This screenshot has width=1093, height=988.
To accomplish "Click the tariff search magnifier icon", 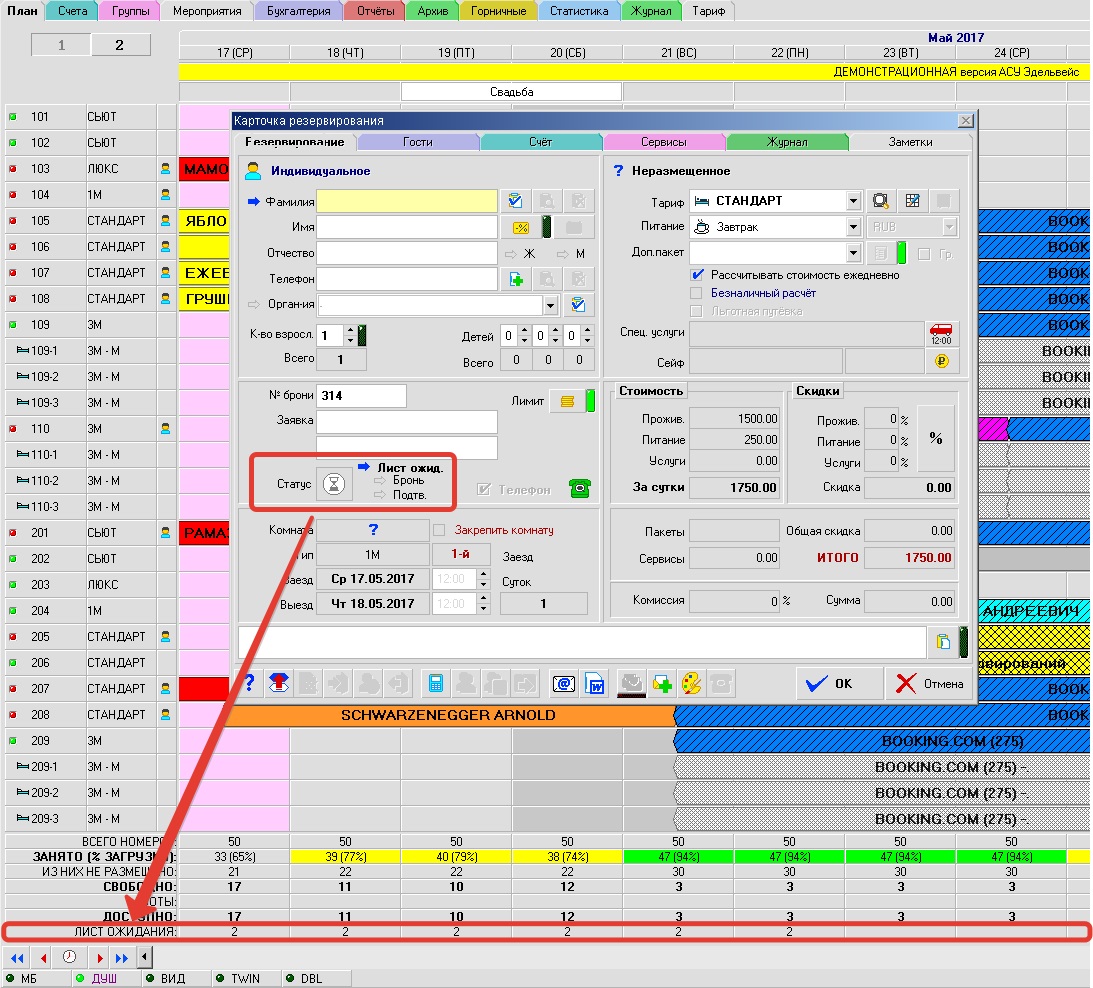I will coord(880,202).
